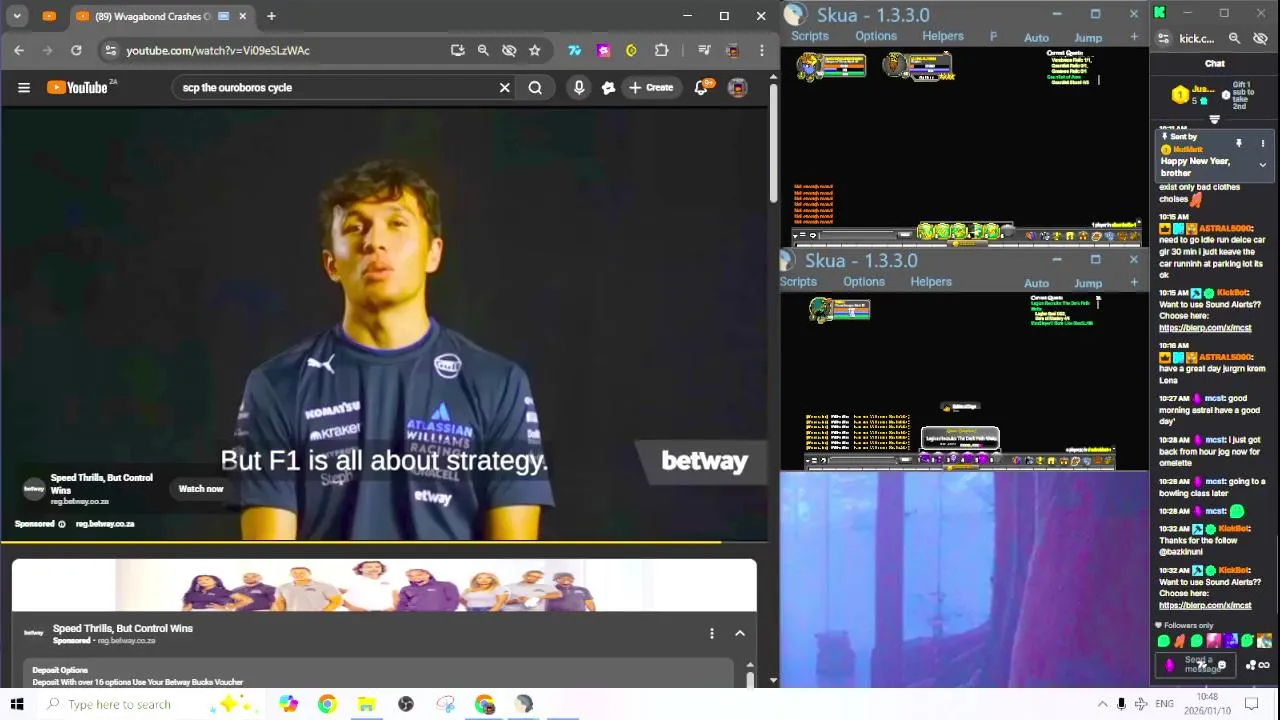1280x720 pixels.
Task: Click Speed Thrills, But Control Wins card title
Action: pos(123,628)
